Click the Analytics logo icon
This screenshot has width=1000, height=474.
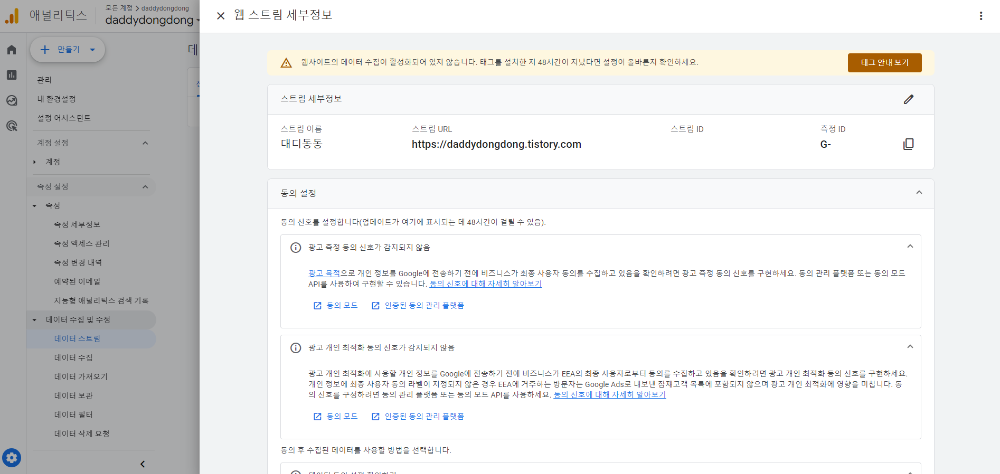point(12,16)
